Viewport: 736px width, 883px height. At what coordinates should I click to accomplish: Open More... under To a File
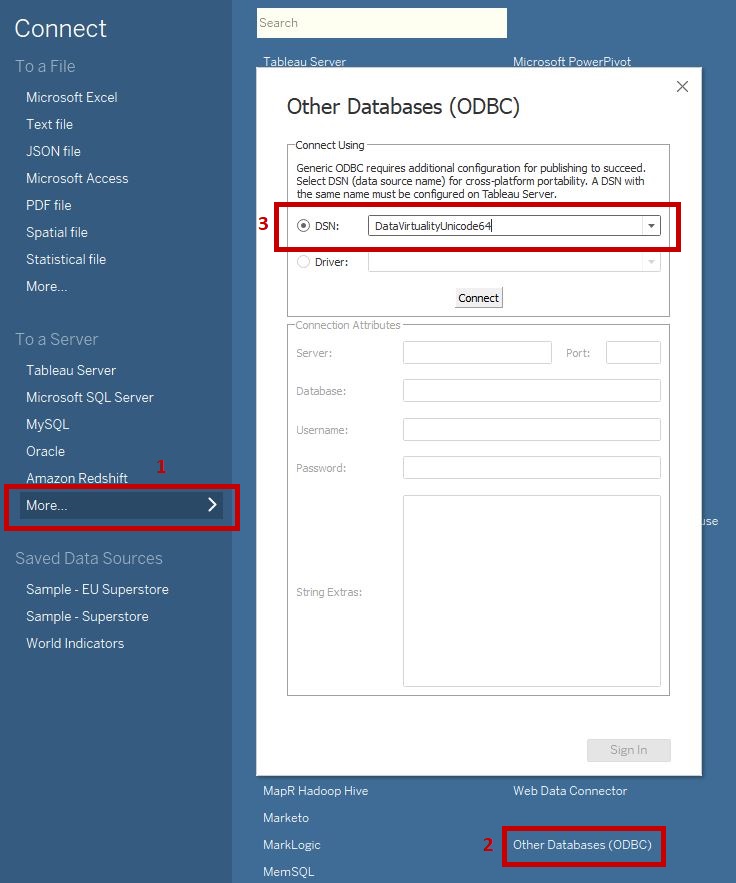coord(47,286)
